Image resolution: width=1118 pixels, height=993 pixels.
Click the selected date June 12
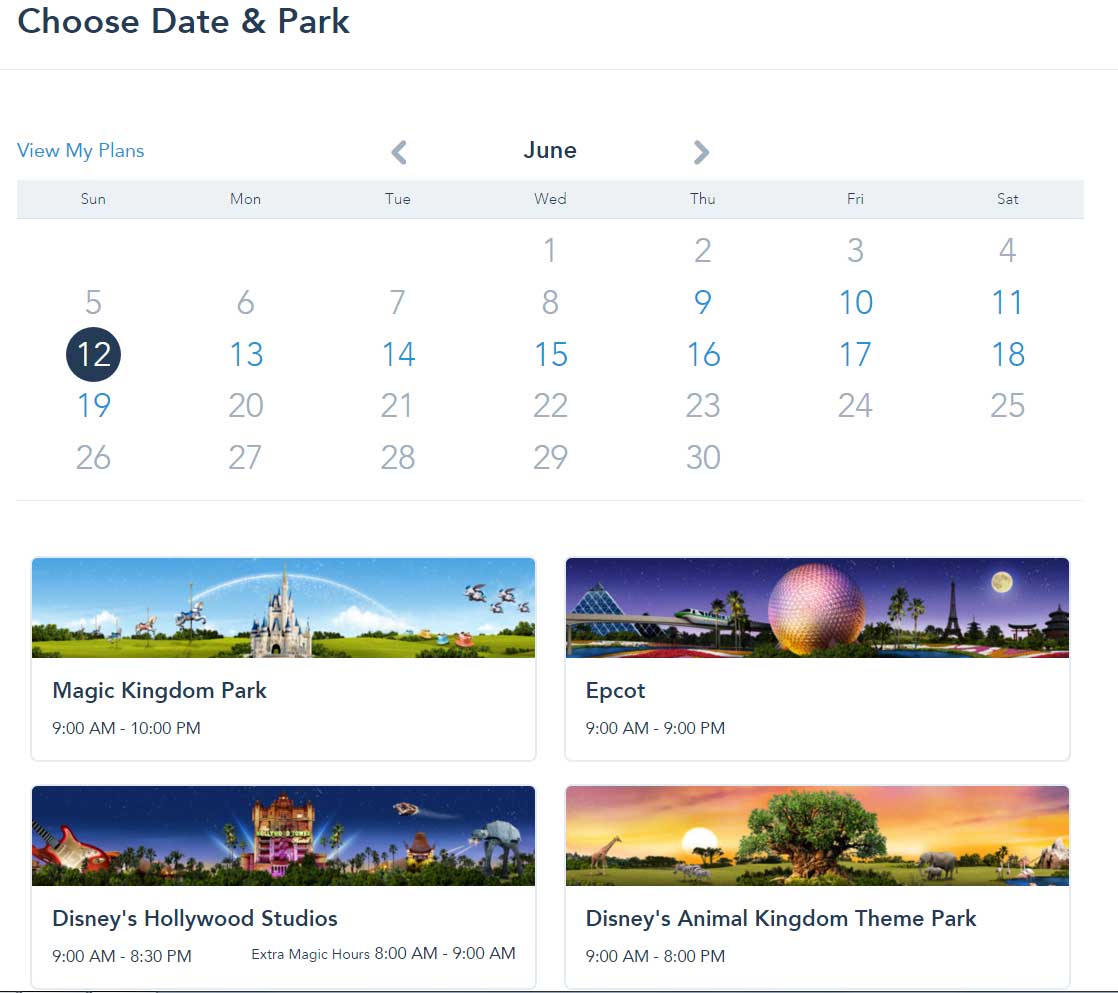(x=93, y=354)
